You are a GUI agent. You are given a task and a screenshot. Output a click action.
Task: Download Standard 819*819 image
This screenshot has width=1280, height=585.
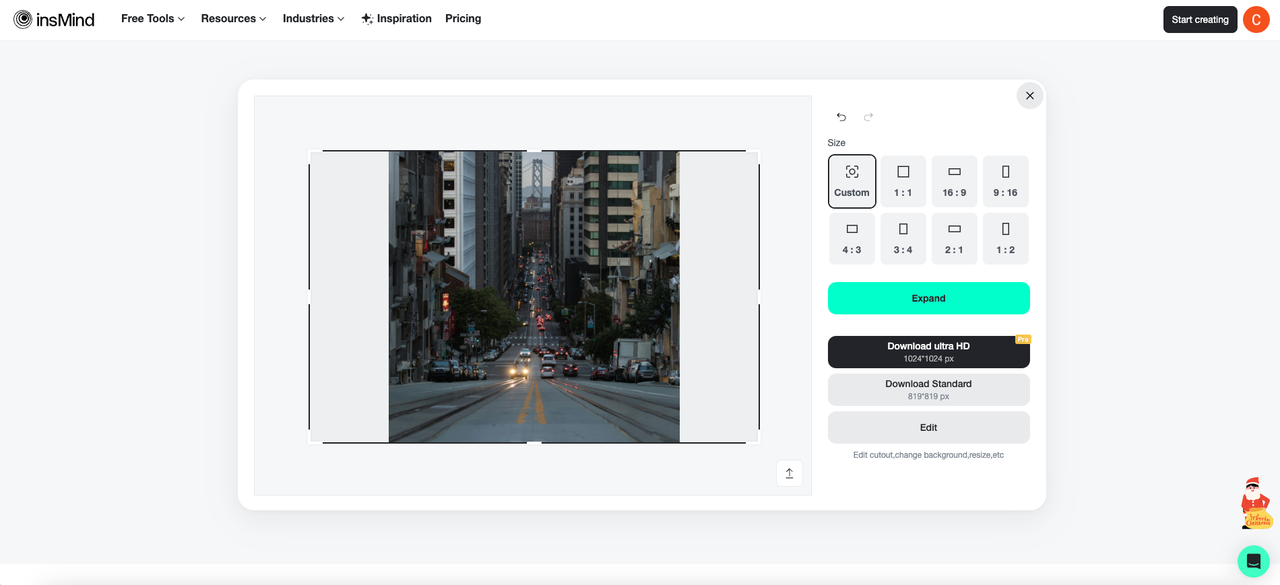click(928, 390)
